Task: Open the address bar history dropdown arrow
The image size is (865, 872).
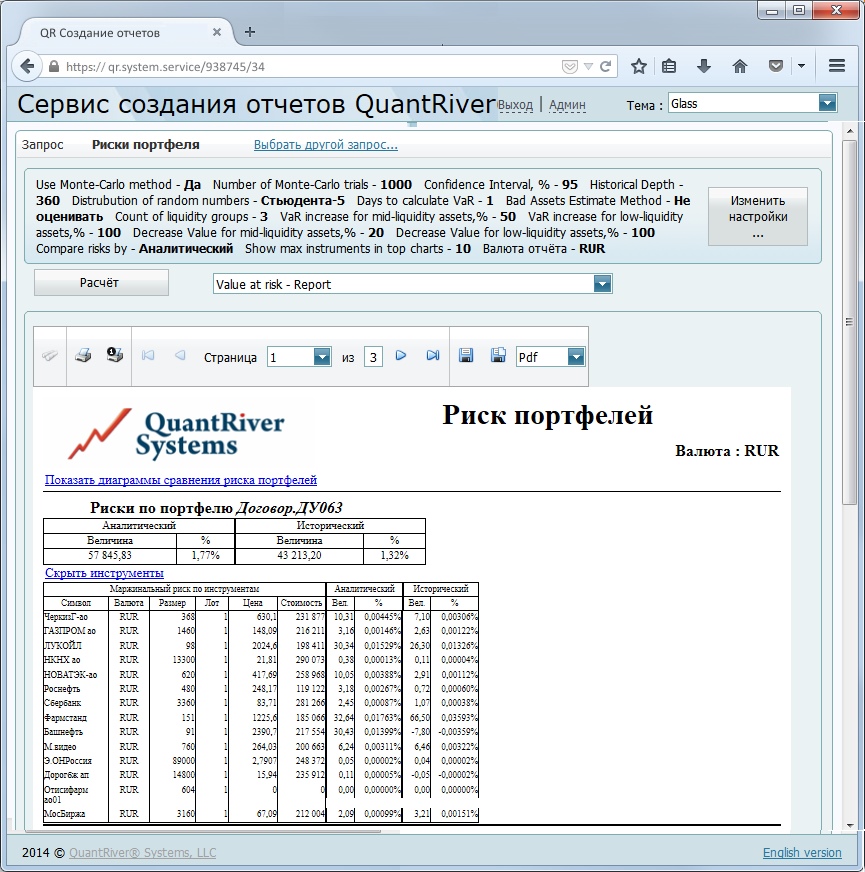Action: [589, 67]
